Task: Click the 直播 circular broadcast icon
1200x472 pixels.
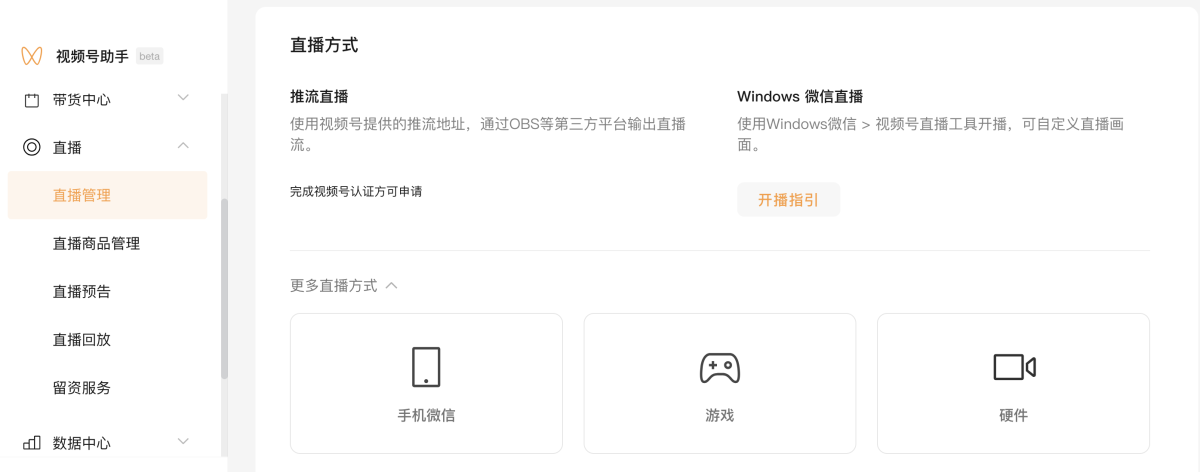Action: (x=32, y=147)
